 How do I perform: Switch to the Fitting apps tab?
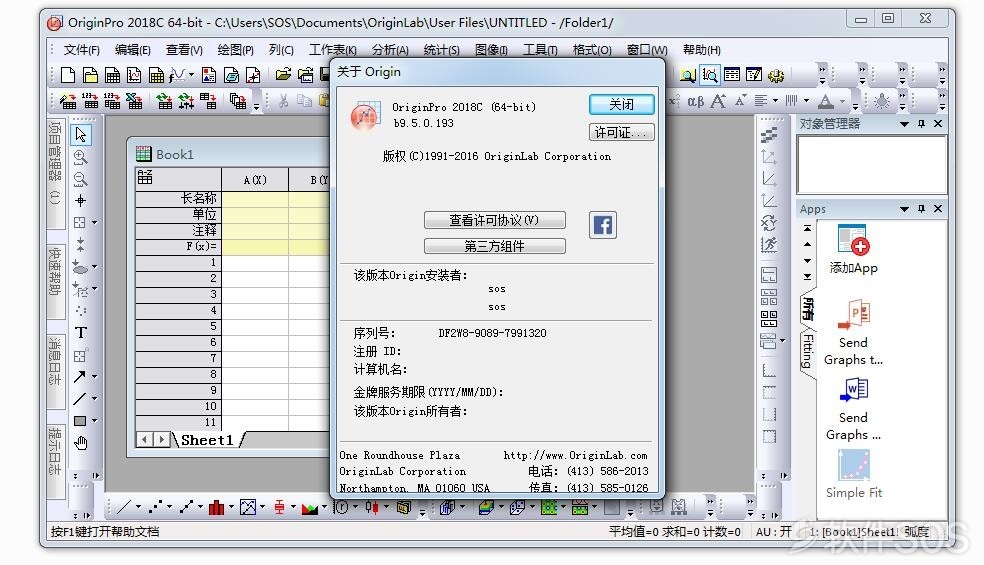(x=808, y=352)
